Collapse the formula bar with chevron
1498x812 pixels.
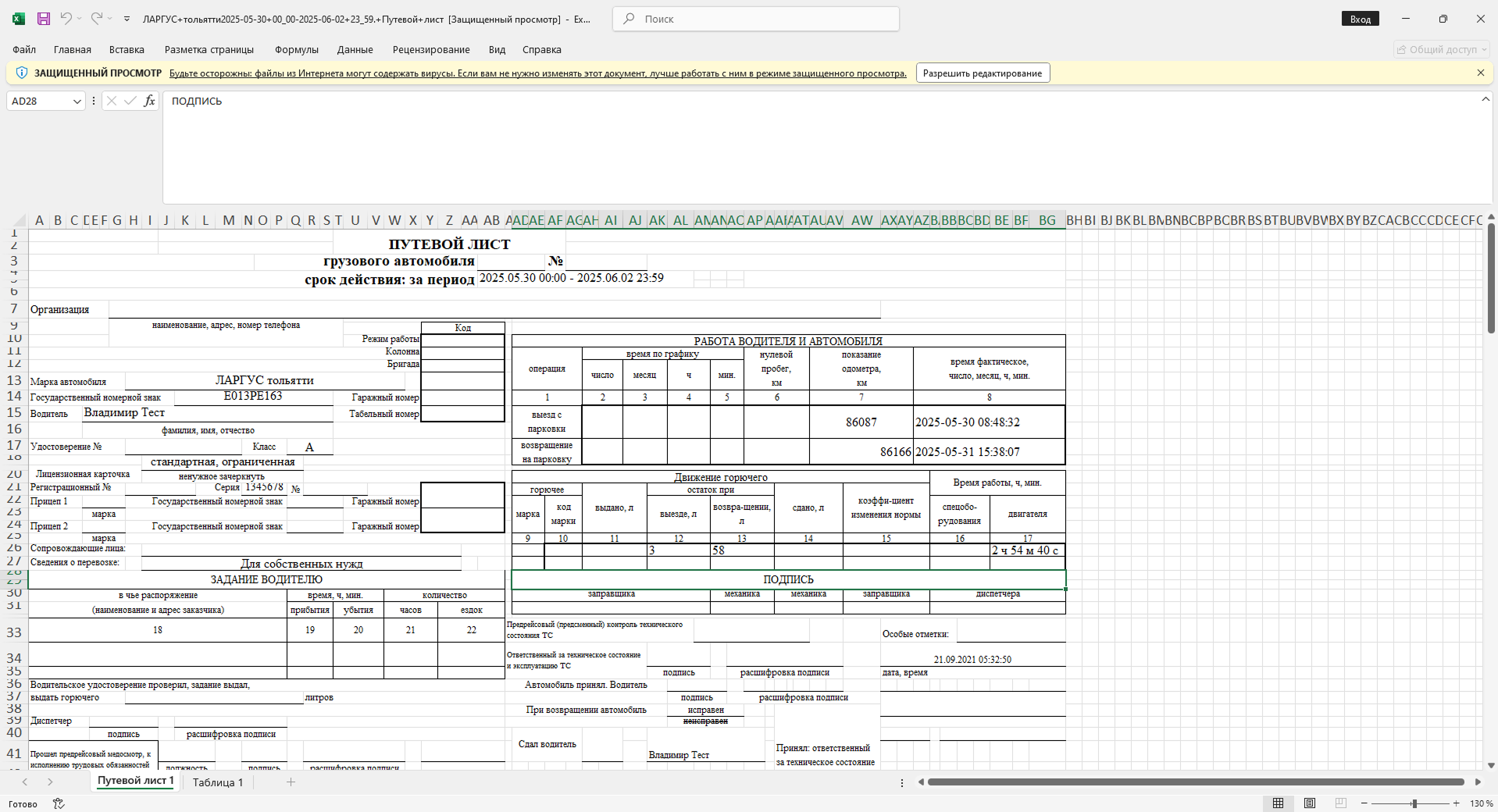(1485, 99)
